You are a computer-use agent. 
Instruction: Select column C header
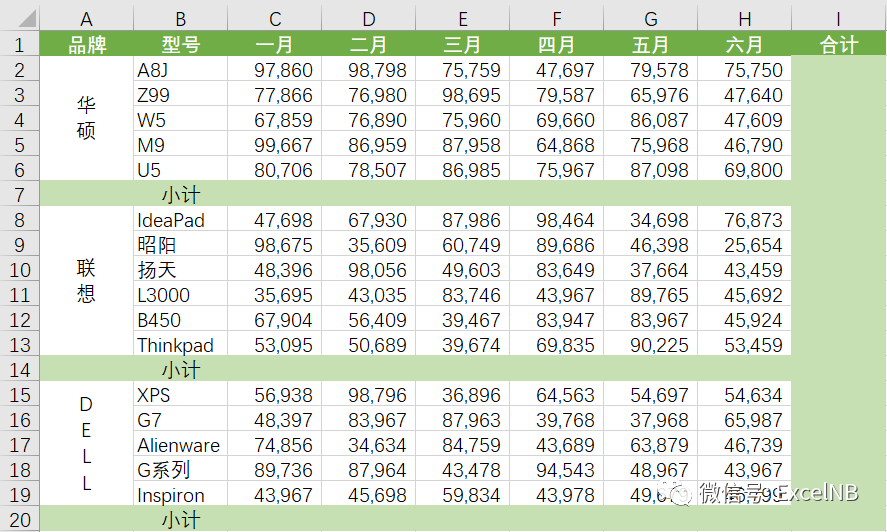[275, 19]
